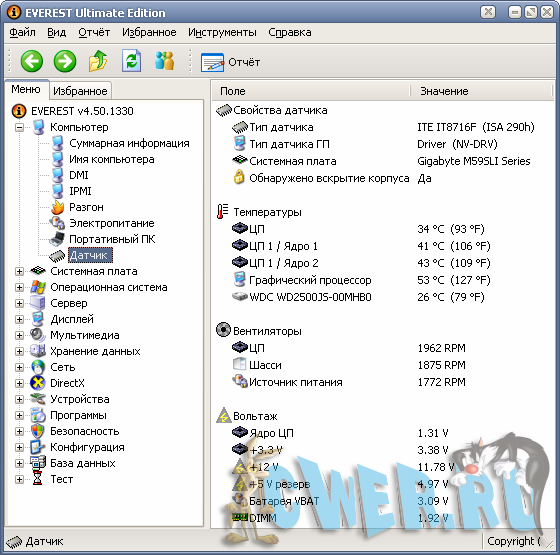
Task: Expand the DirectX tree node
Action: click(x=19, y=383)
